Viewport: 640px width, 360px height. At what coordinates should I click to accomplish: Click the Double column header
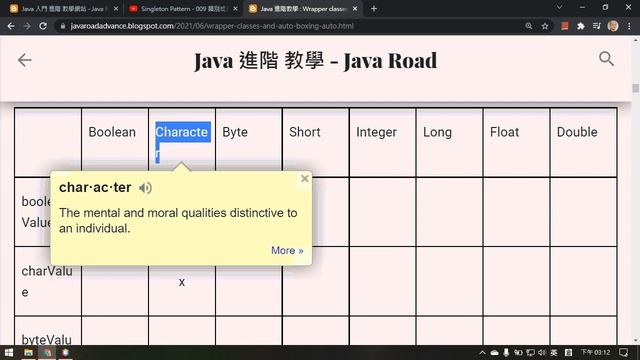577,132
